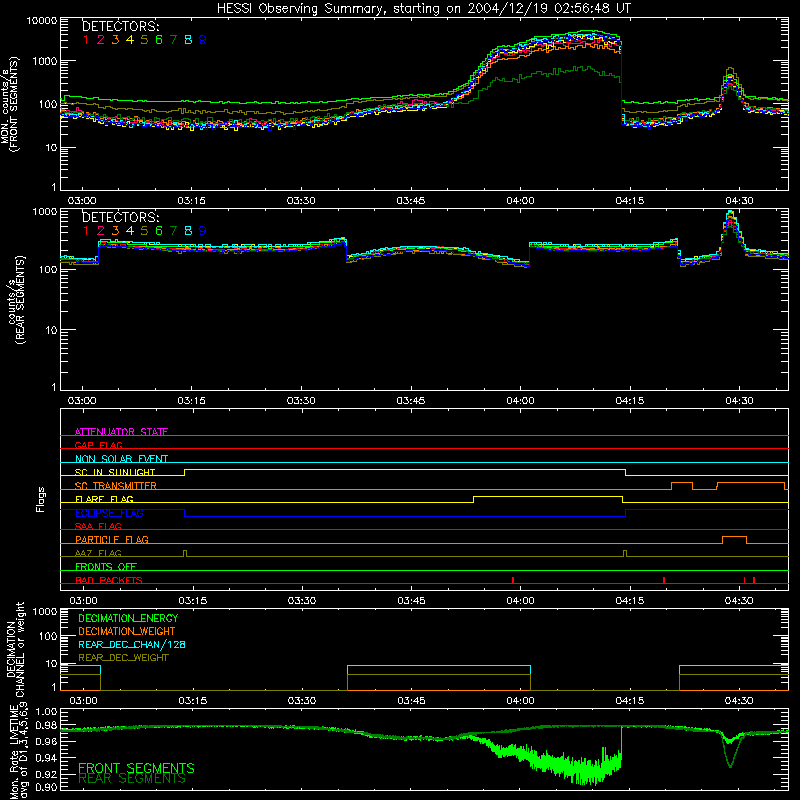800x800 pixels.
Task: Click the REAR_DEC_WEIGHT legend entry
Action: (123, 658)
